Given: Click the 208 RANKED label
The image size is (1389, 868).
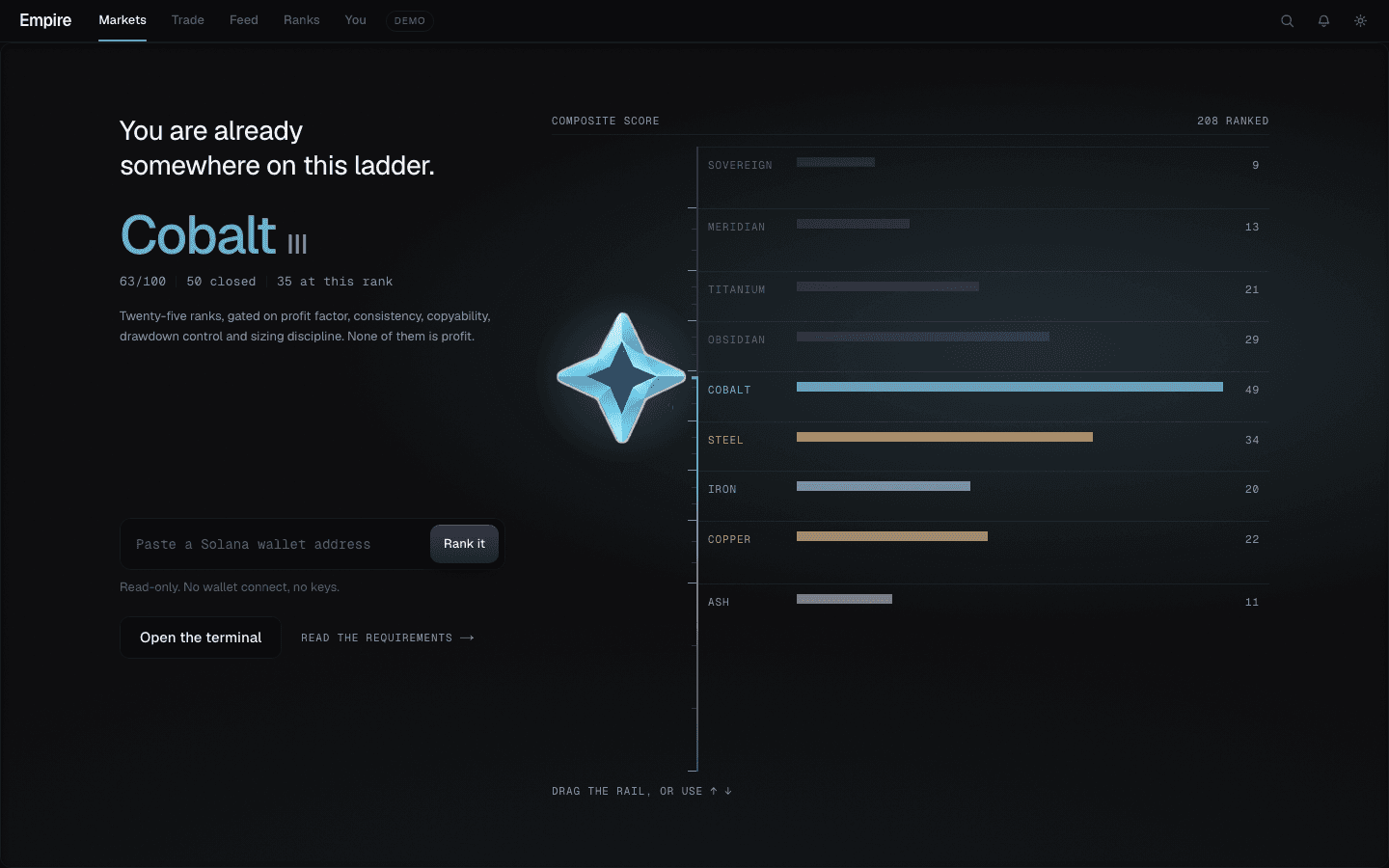Looking at the screenshot, I should pyautogui.click(x=1233, y=122).
